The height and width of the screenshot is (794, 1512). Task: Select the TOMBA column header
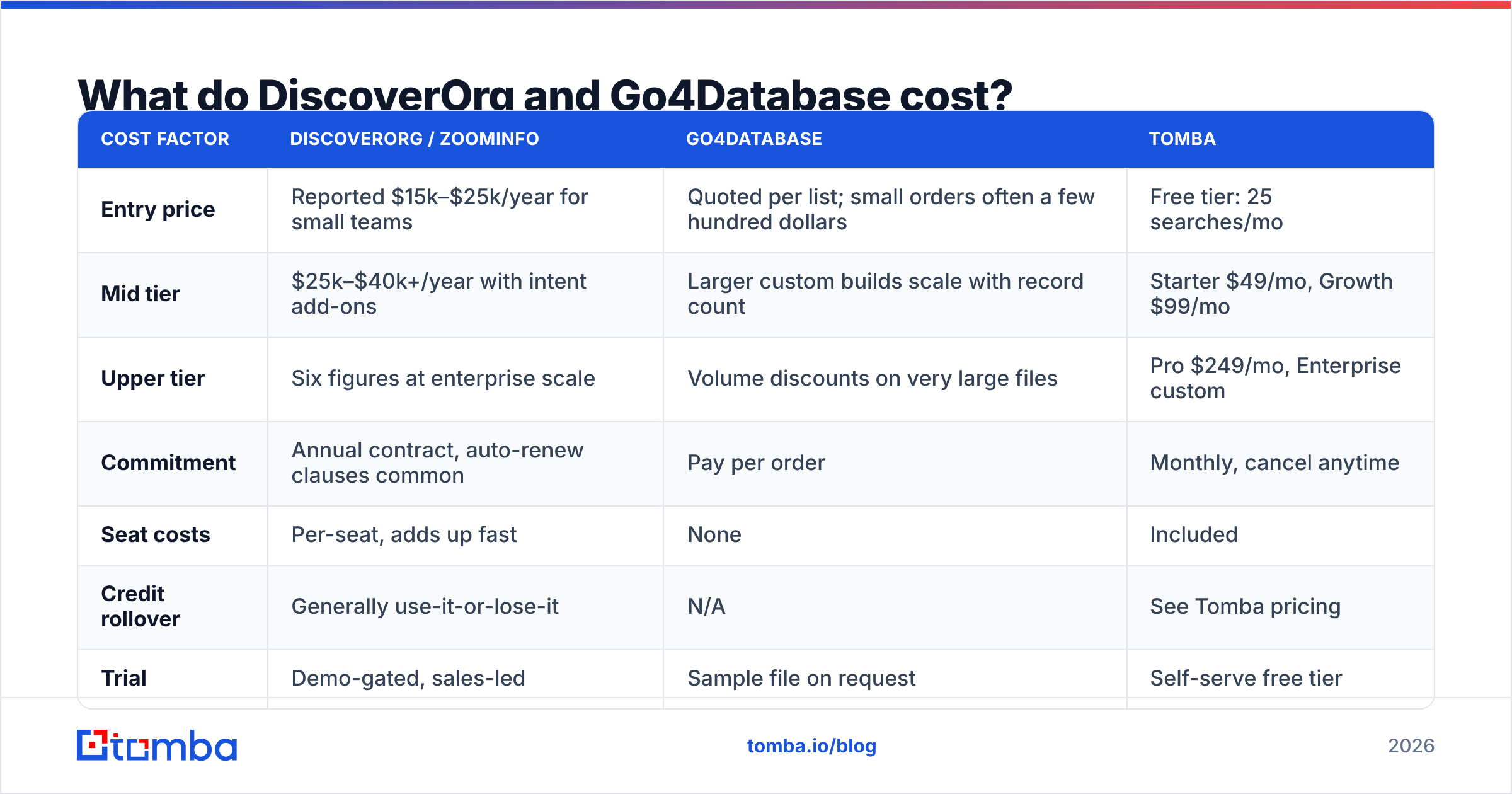[x=1183, y=139]
